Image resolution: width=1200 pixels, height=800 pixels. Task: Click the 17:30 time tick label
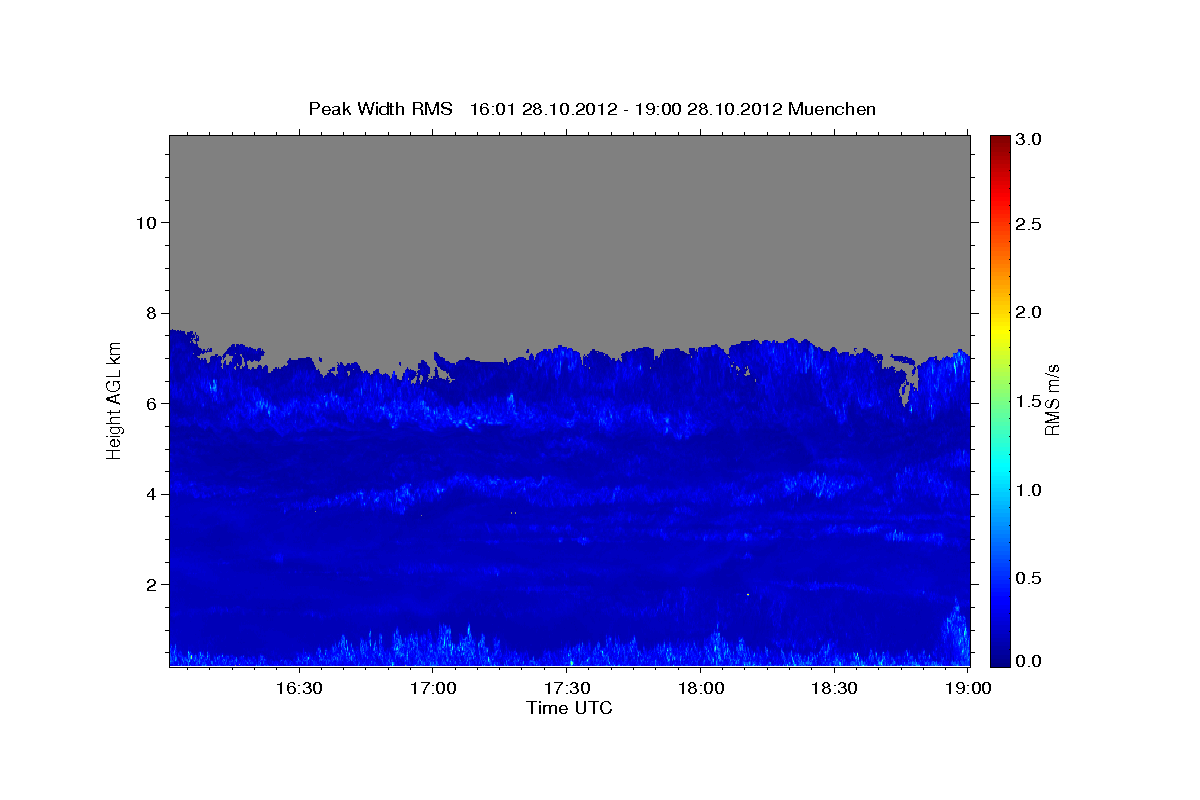click(x=567, y=689)
